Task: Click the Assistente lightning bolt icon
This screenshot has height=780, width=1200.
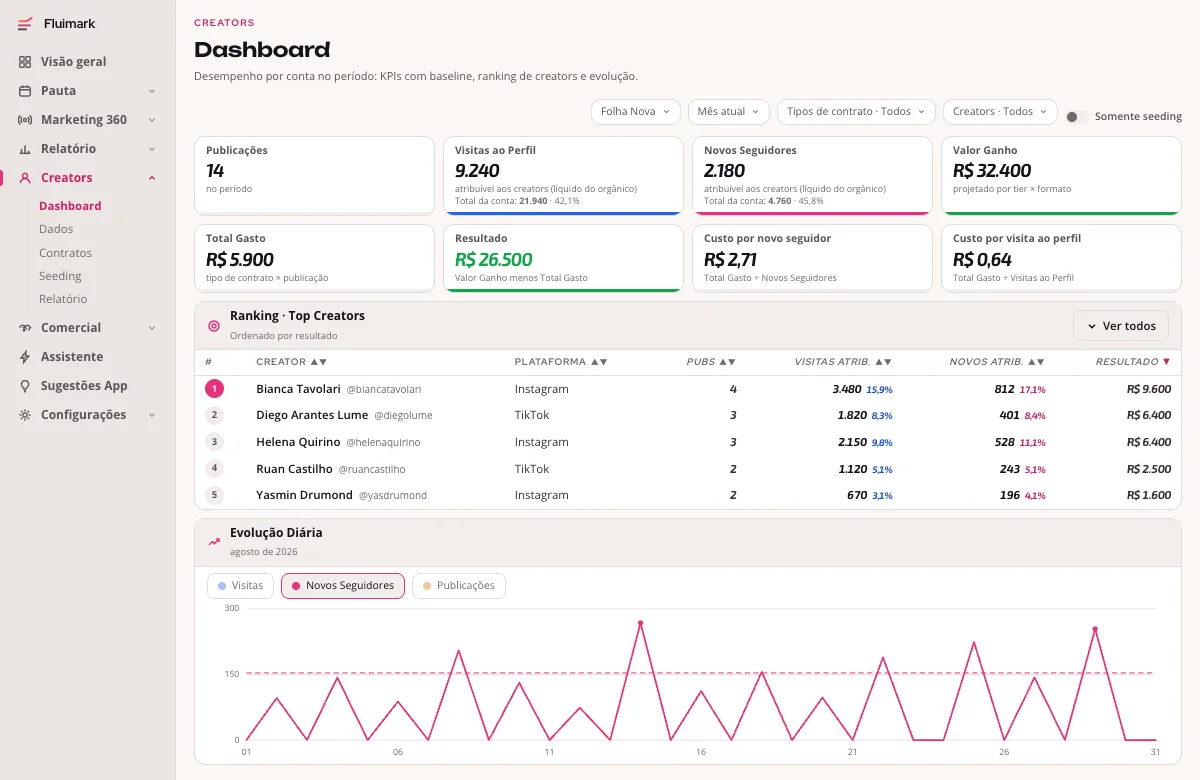Action: [x=25, y=357]
